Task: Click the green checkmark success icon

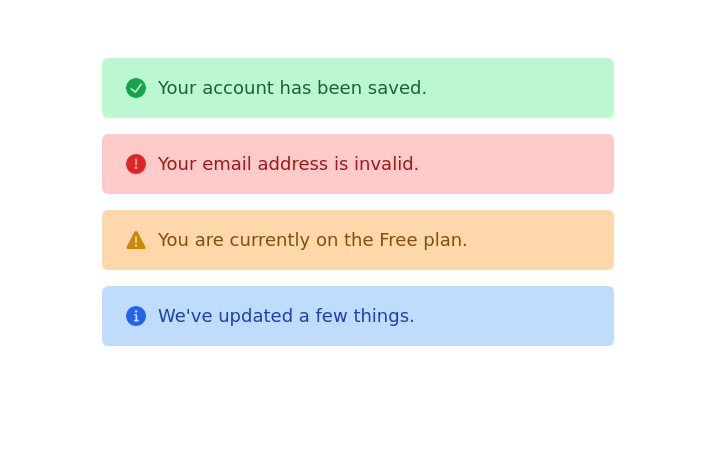Action: pyautogui.click(x=136, y=88)
